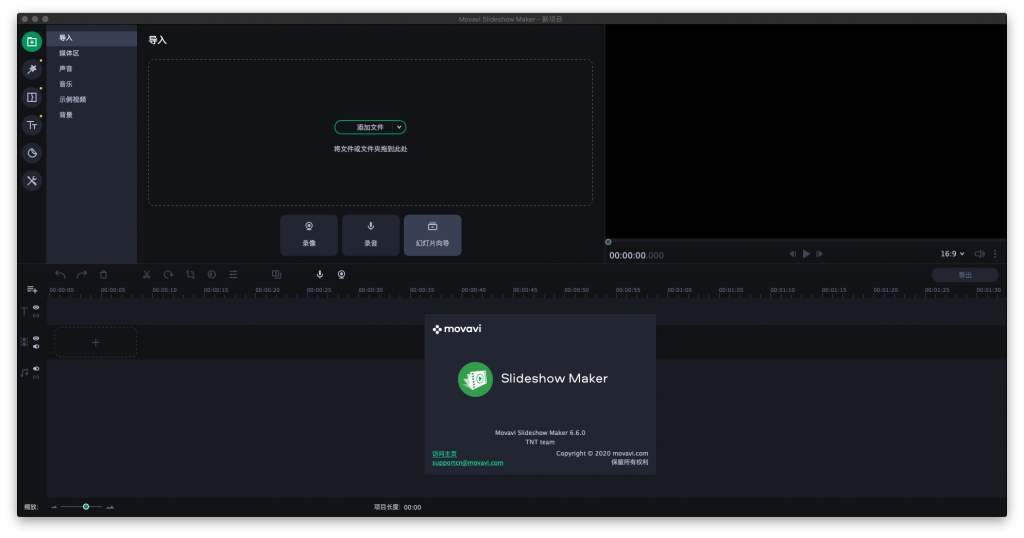Select the Backgrounds (背景) tab

[91, 115]
